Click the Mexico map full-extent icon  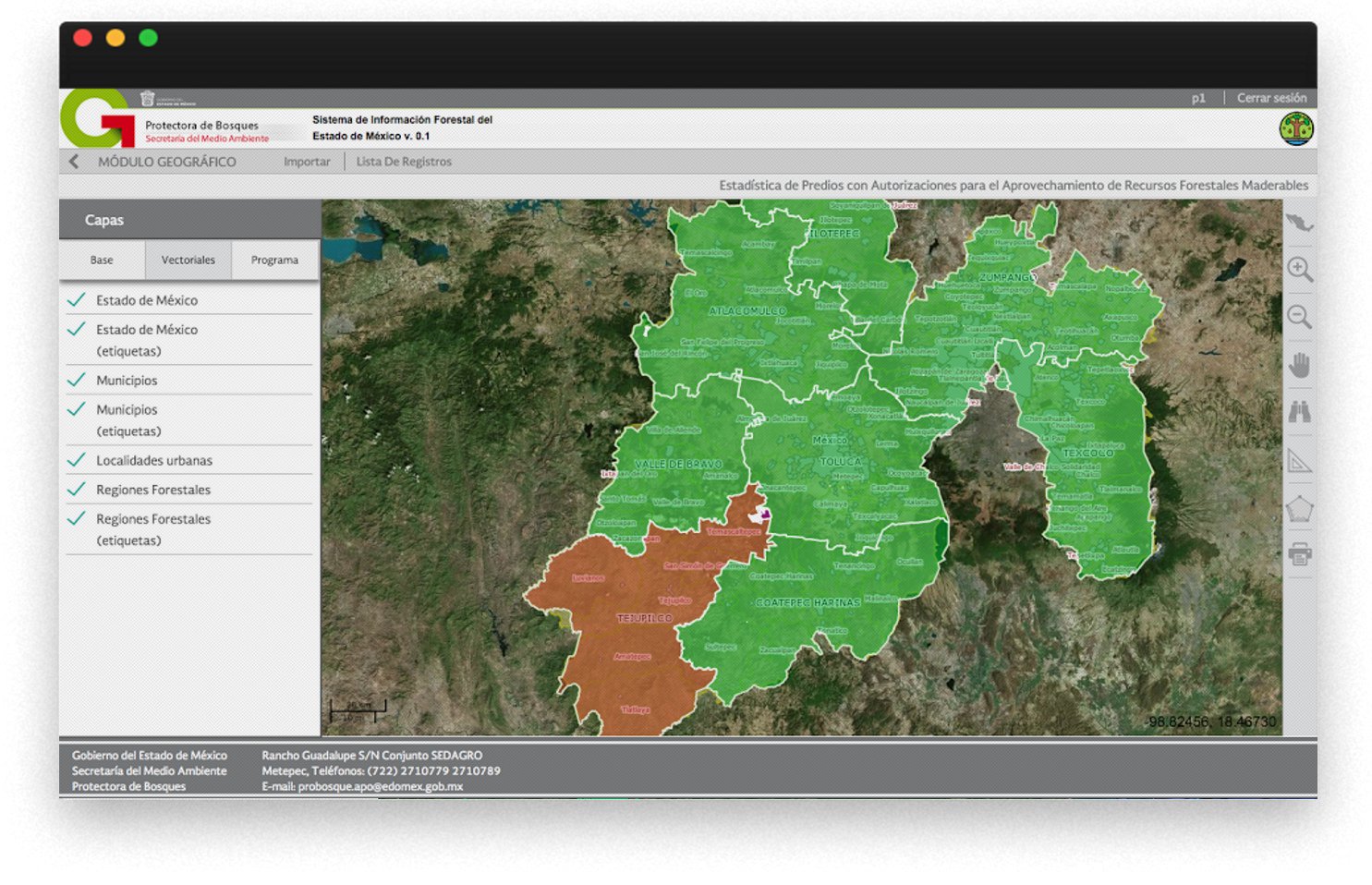1299,224
